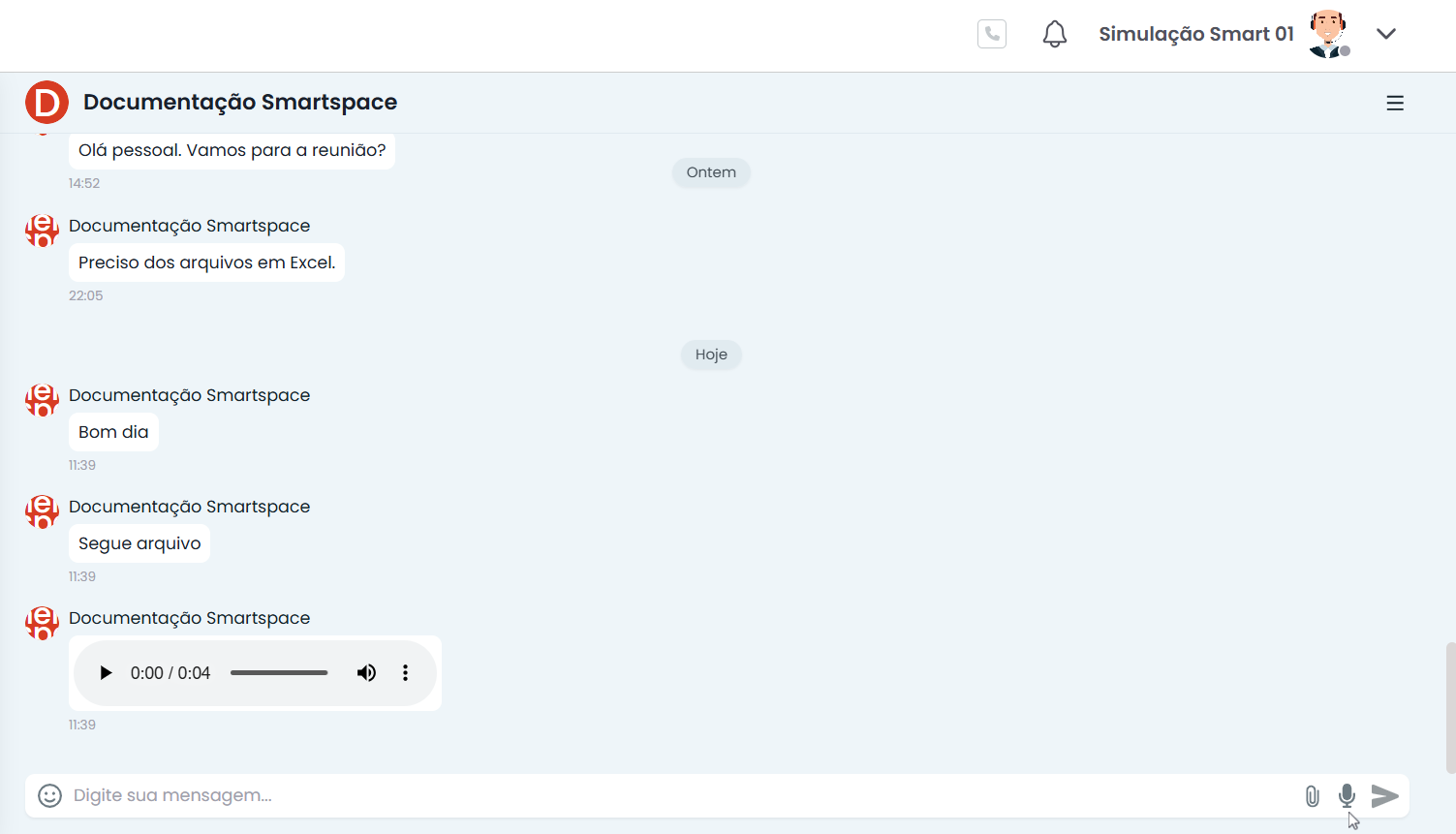Image resolution: width=1456 pixels, height=834 pixels.
Task: Click the Simulação Smart 01 user avatar
Action: coord(1327,34)
